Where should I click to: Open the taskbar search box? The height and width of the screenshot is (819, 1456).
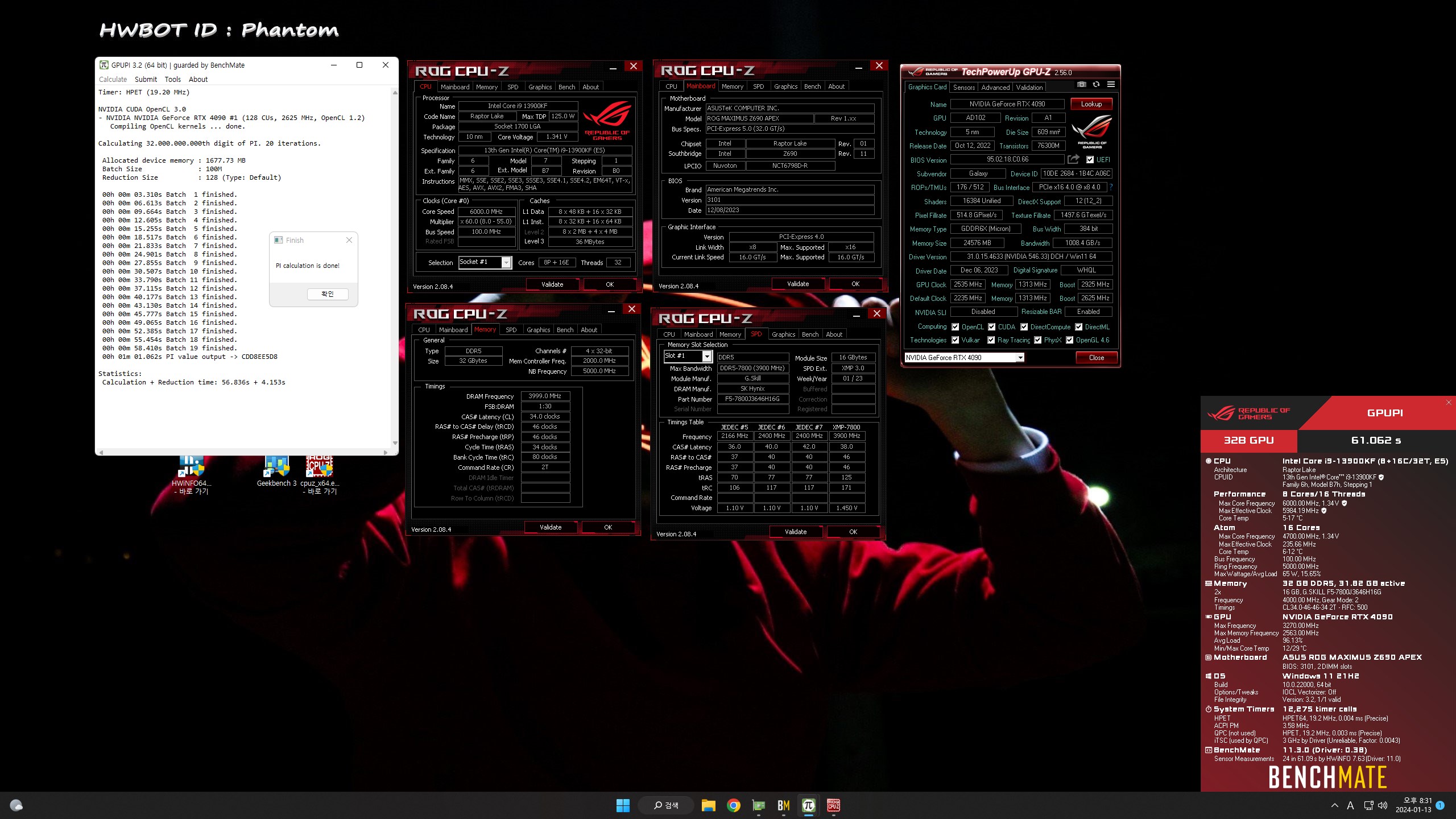665,805
